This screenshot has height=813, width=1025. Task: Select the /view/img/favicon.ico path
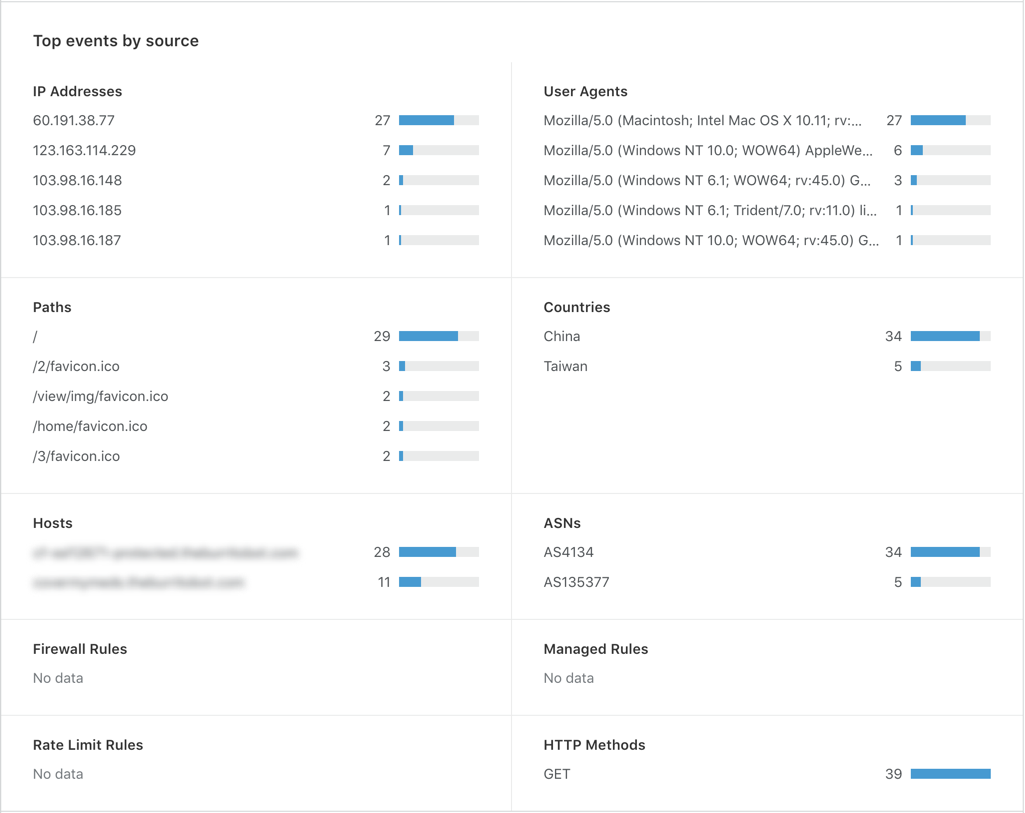(x=101, y=396)
